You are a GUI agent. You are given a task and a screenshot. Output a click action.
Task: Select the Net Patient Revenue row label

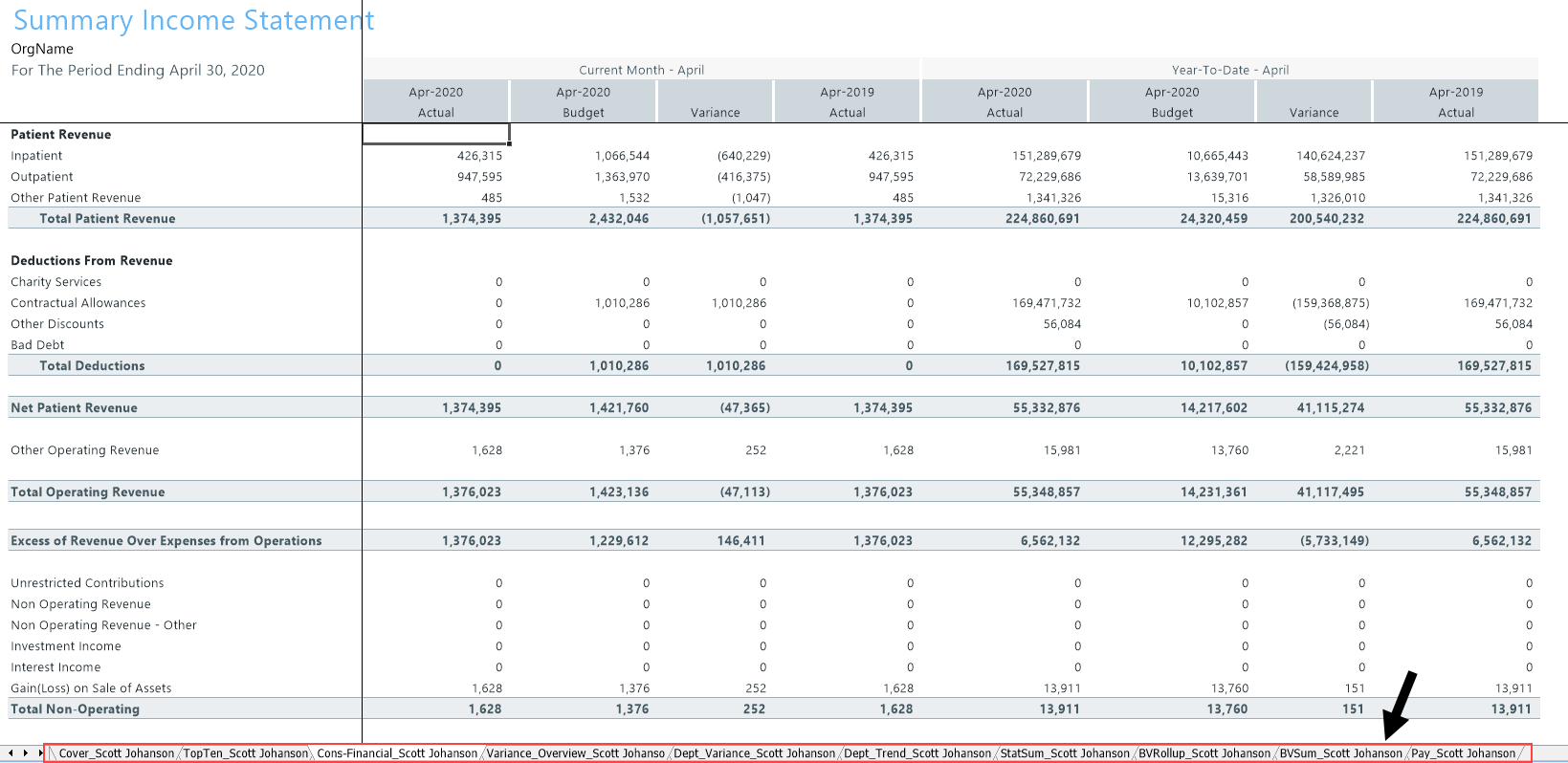(74, 408)
